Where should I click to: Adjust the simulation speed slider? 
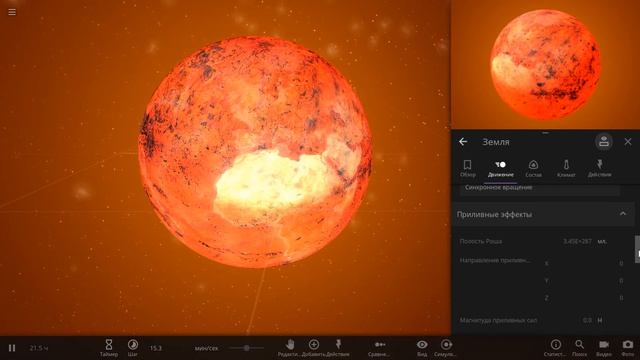point(247,348)
